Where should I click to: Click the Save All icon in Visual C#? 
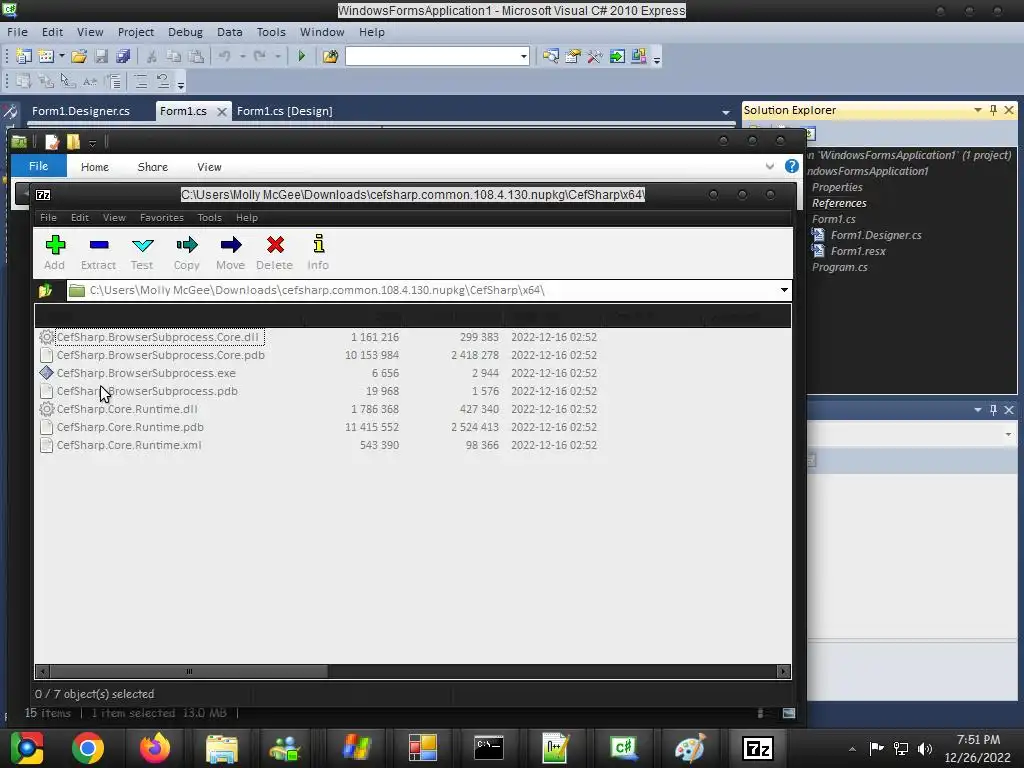point(123,56)
